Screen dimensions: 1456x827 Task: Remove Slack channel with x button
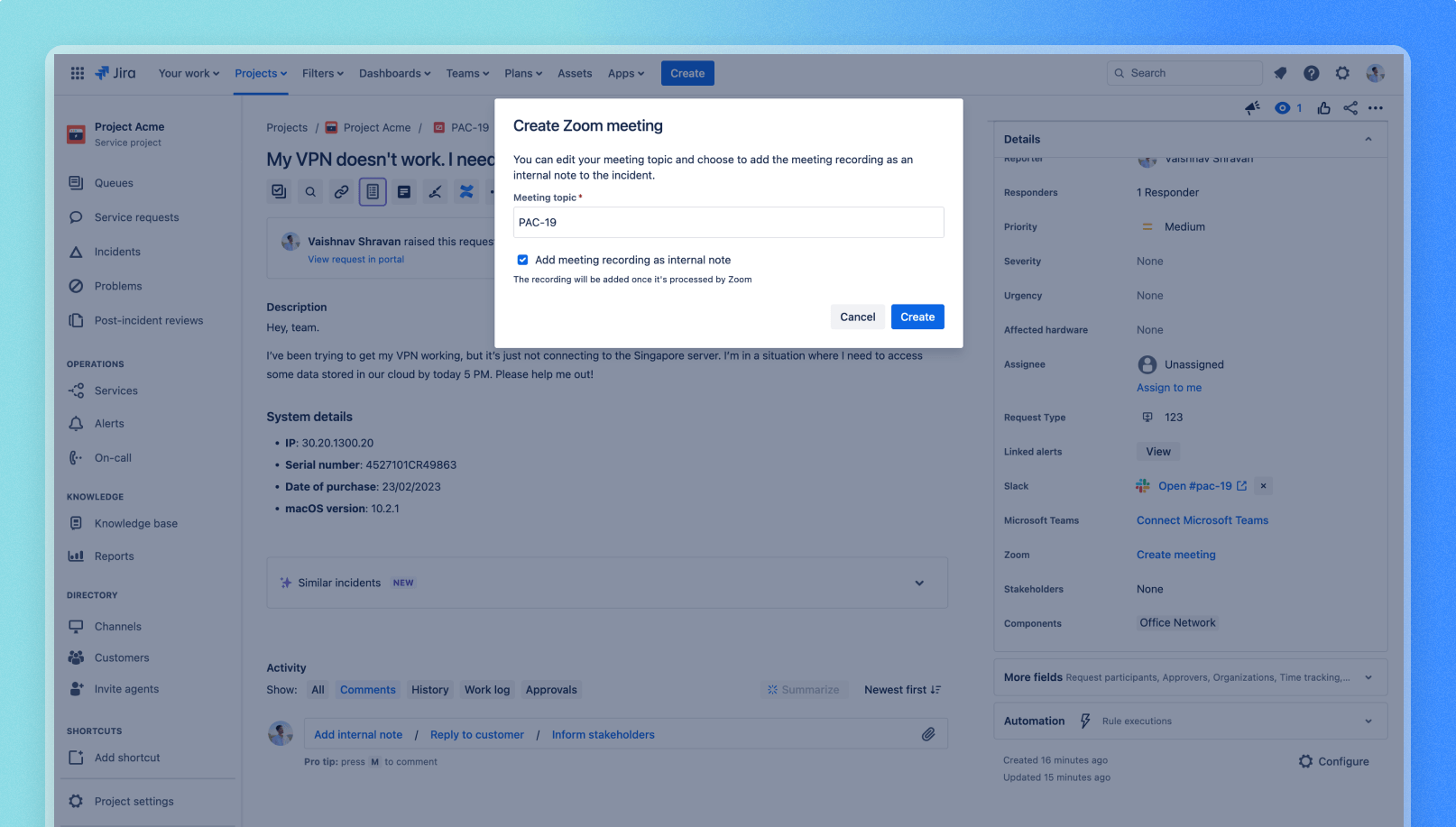pos(1264,486)
